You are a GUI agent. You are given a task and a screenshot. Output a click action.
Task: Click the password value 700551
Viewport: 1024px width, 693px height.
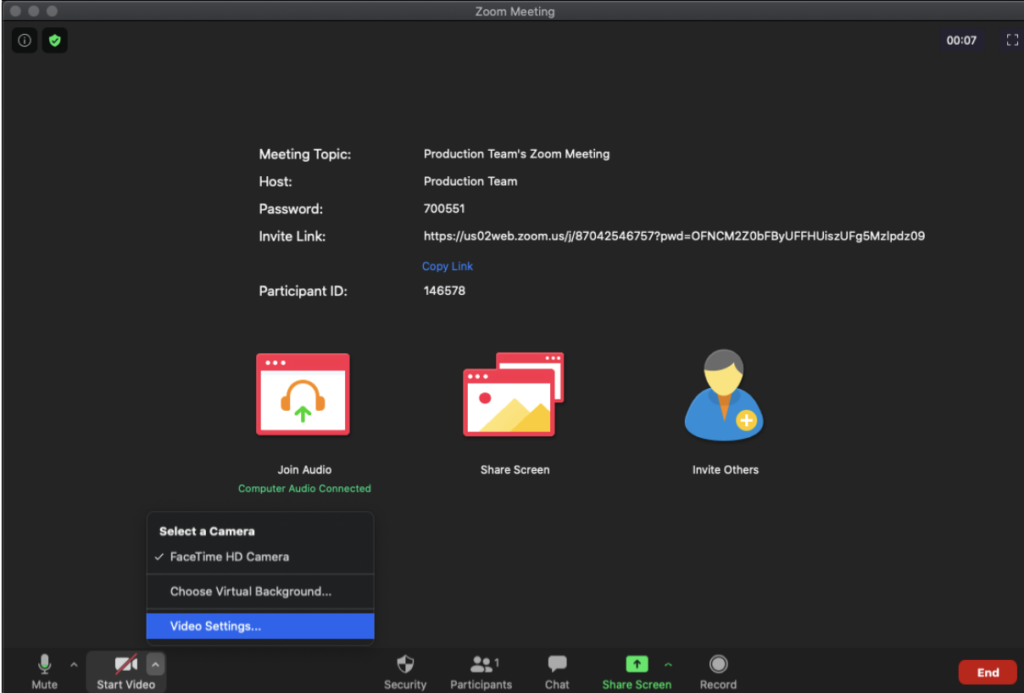(x=444, y=208)
